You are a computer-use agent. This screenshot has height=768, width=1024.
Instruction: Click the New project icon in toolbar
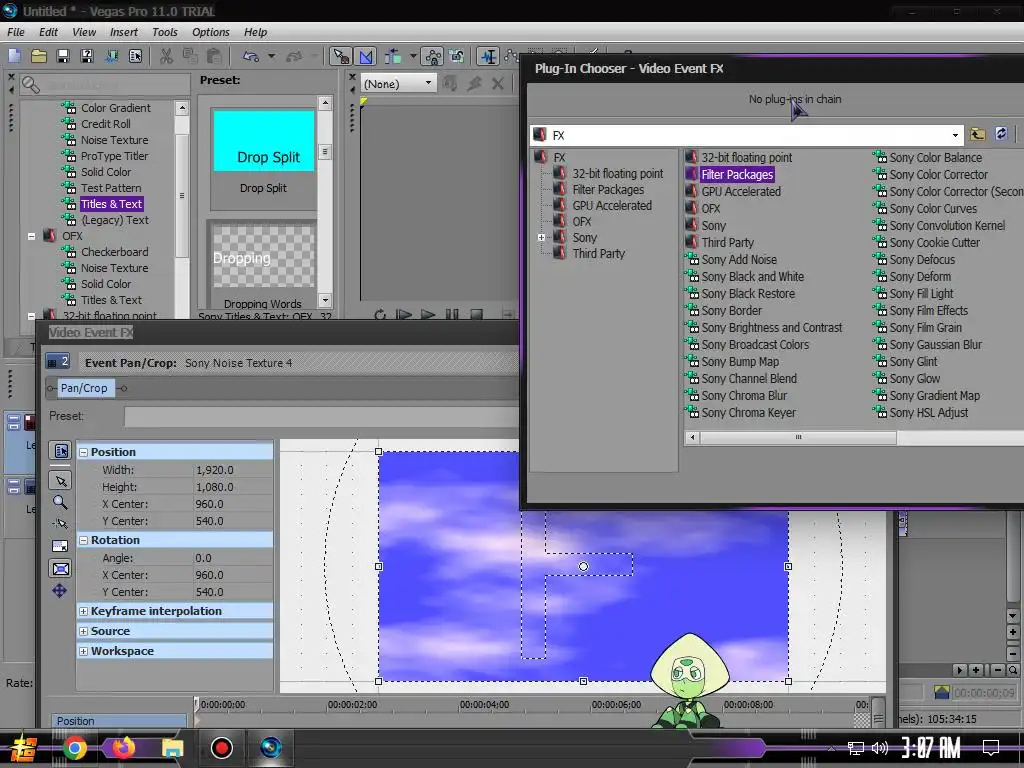coord(14,56)
